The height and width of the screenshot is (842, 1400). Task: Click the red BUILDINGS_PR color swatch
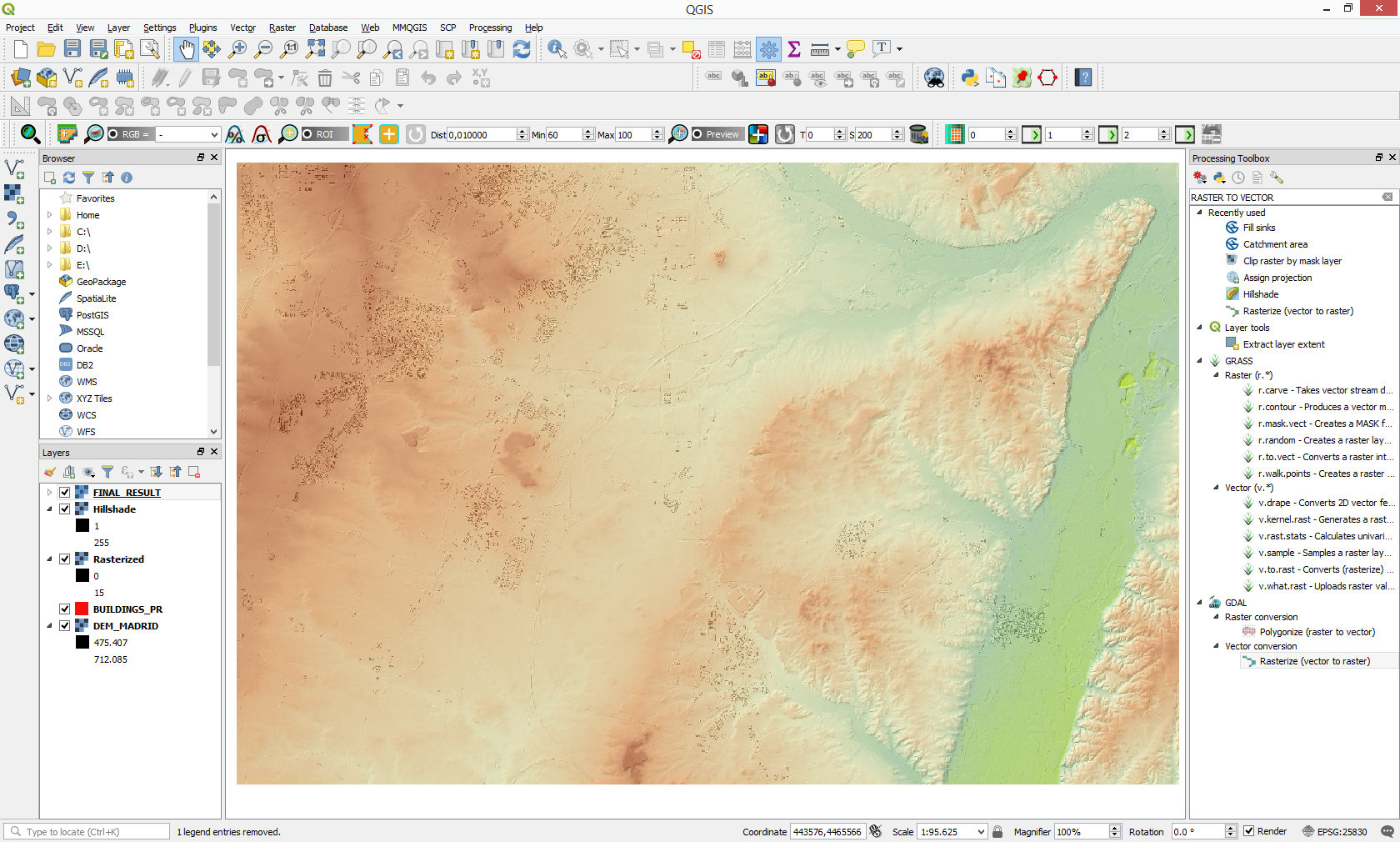[x=82, y=609]
